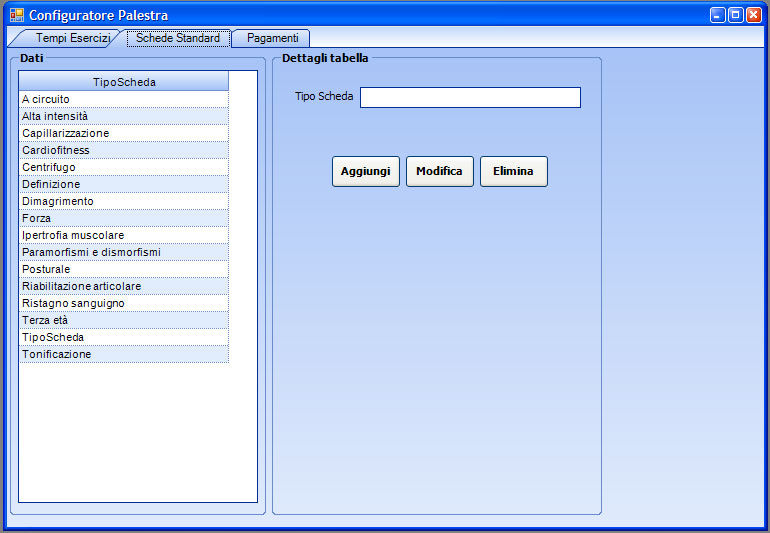Go to the Pagamenti tab
770x533 pixels.
pyautogui.click(x=272, y=38)
